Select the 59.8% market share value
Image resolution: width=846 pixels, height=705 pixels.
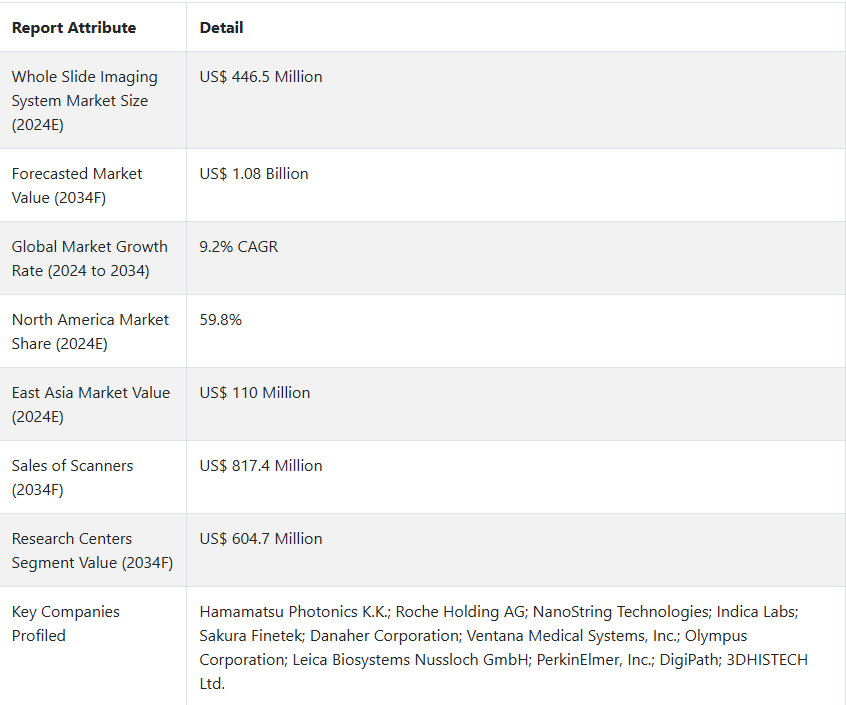221,319
